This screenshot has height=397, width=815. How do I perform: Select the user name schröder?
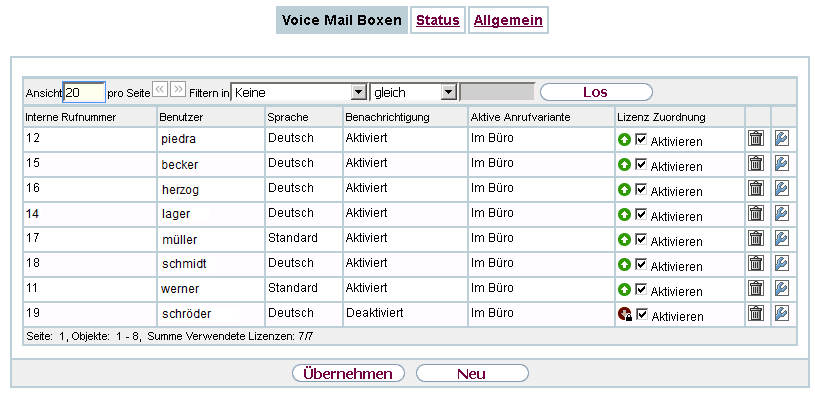(186, 314)
